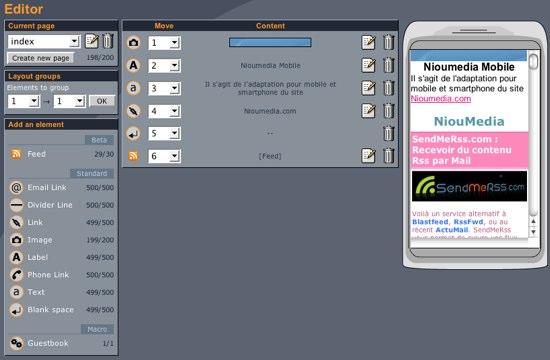Image resolution: width=550 pixels, height=360 pixels.
Task: Add an Image element
Action: (16, 240)
